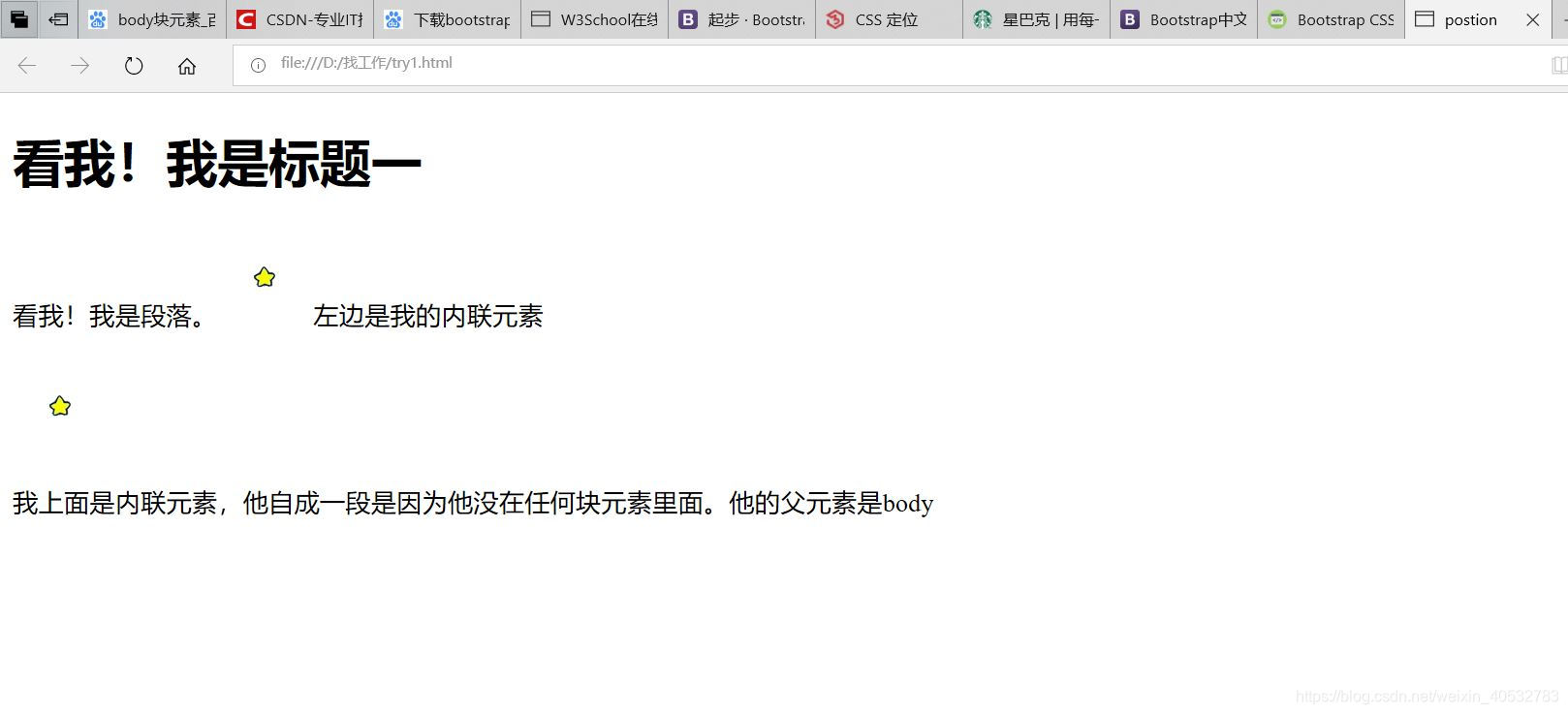Click the text 左边是我的内联元素
The height and width of the screenshot is (714, 1568).
(x=427, y=316)
